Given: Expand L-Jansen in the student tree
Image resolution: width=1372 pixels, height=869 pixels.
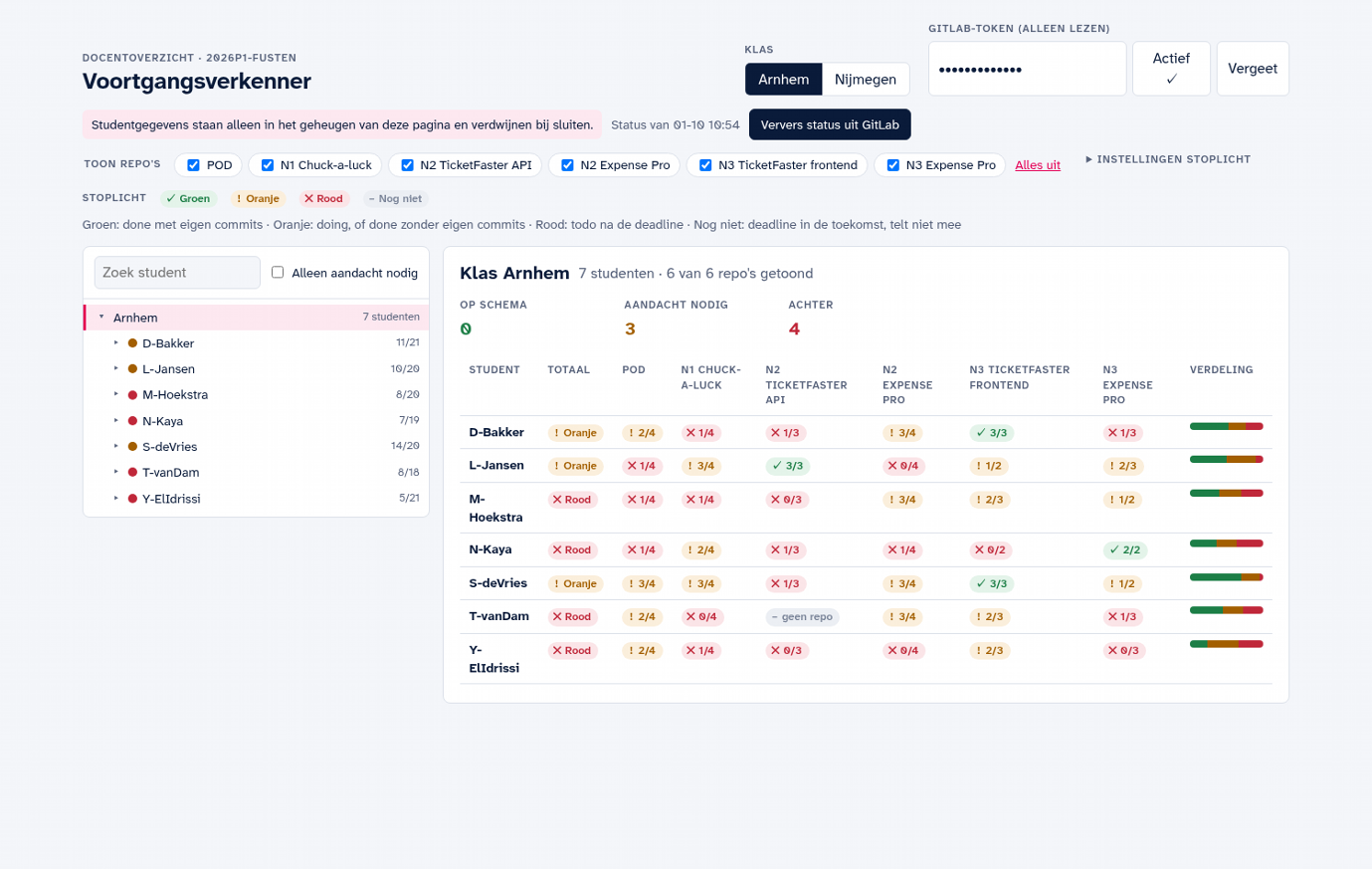Looking at the screenshot, I should click(x=116, y=369).
